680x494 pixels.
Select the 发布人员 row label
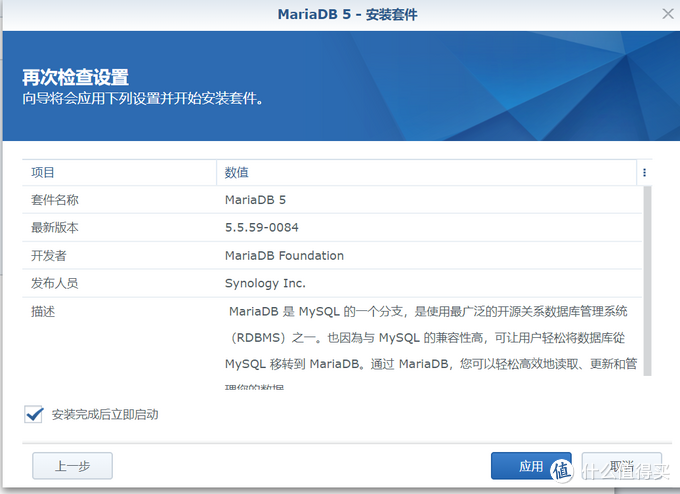click(x=55, y=283)
